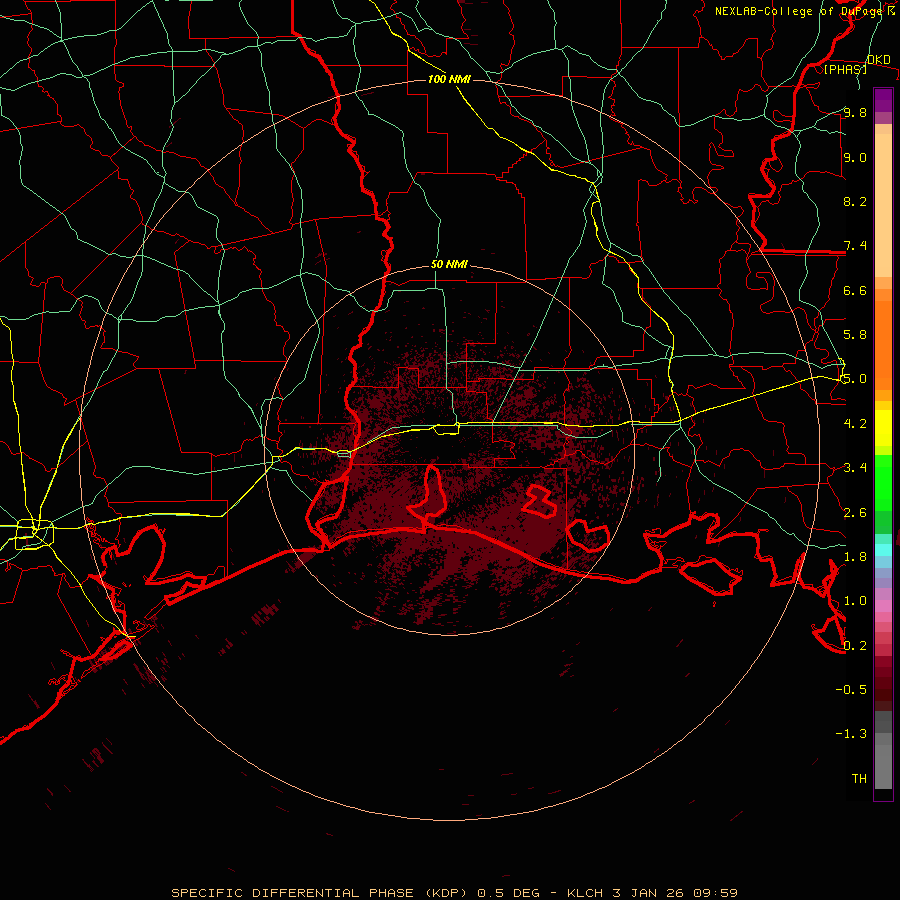Click the NEXLAB-College of DuPage label
Image resolution: width=900 pixels, height=900 pixels.
800,11
